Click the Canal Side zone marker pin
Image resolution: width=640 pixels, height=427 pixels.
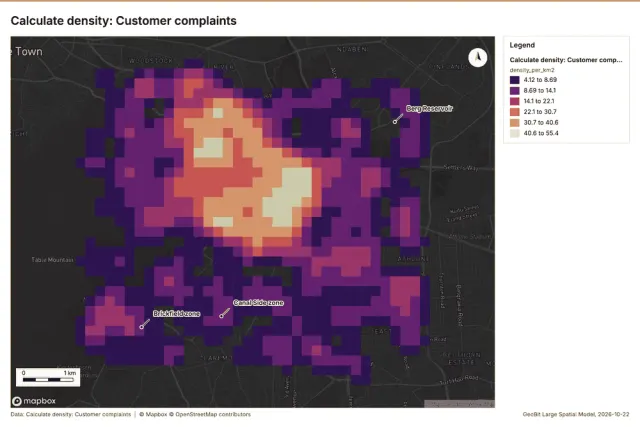click(x=222, y=316)
